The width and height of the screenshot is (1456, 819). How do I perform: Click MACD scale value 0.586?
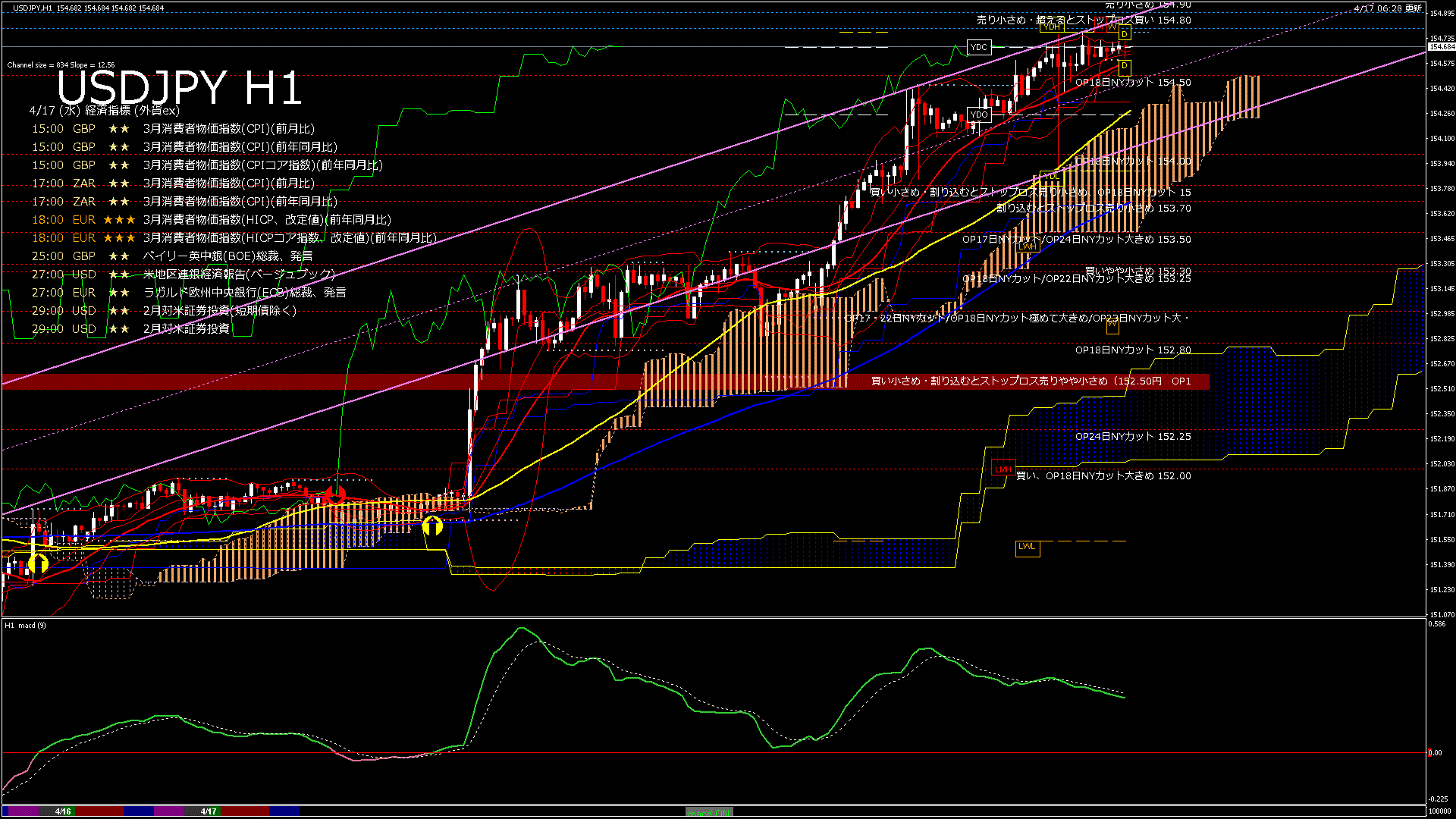pyautogui.click(x=1436, y=624)
